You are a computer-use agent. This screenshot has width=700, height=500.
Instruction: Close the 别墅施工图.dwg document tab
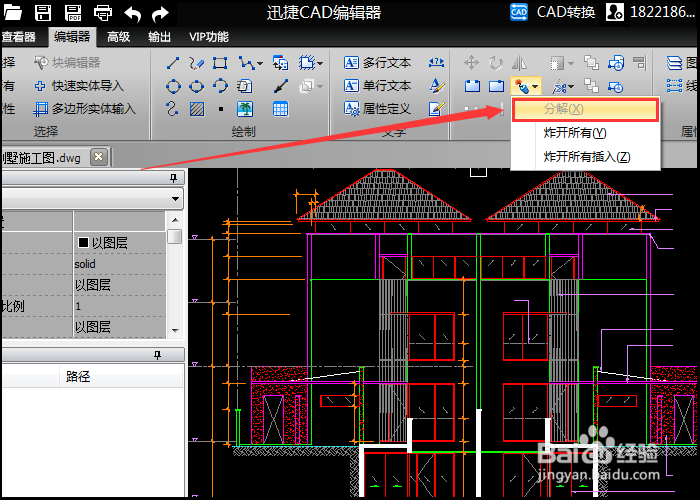click(x=99, y=157)
